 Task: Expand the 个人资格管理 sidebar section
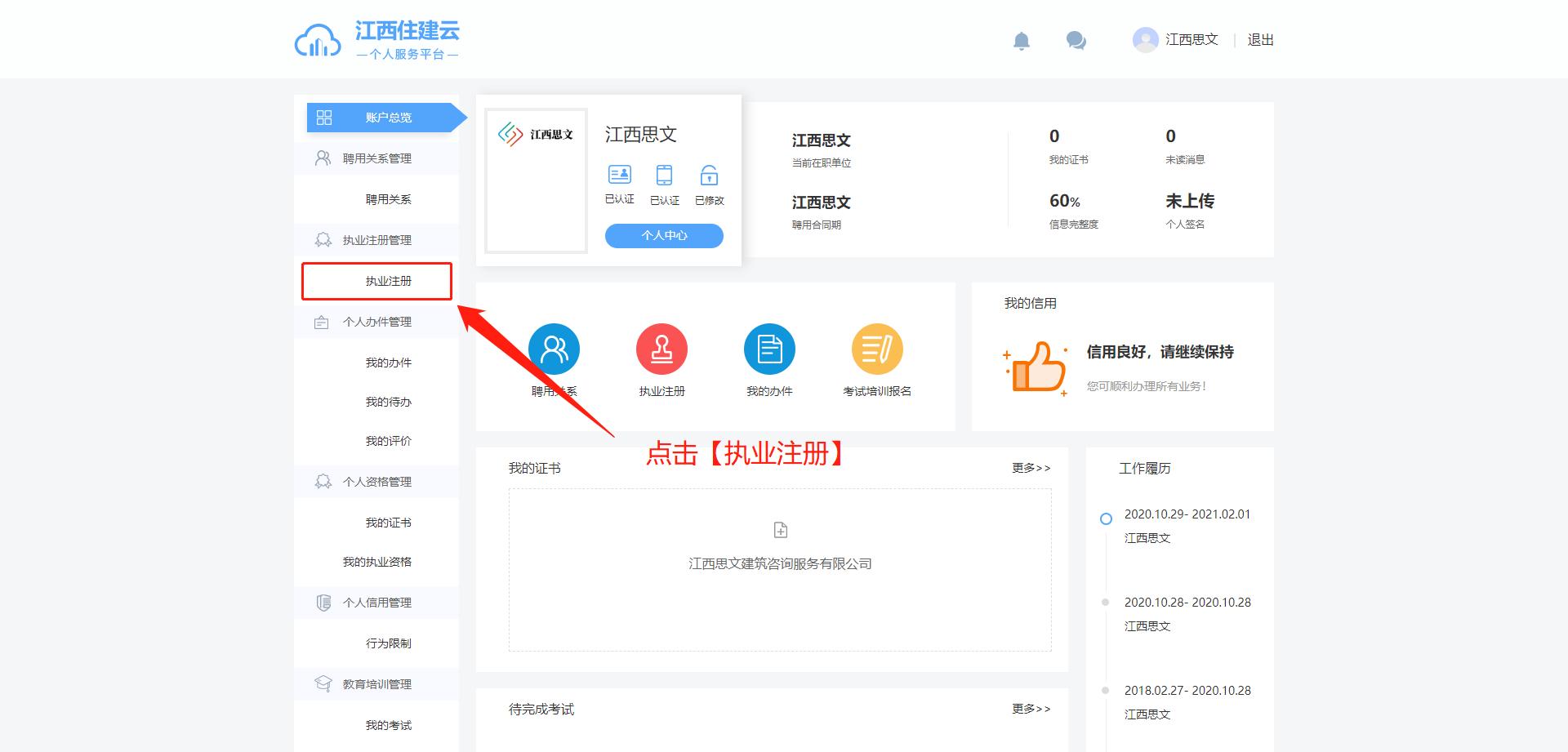pos(376,482)
